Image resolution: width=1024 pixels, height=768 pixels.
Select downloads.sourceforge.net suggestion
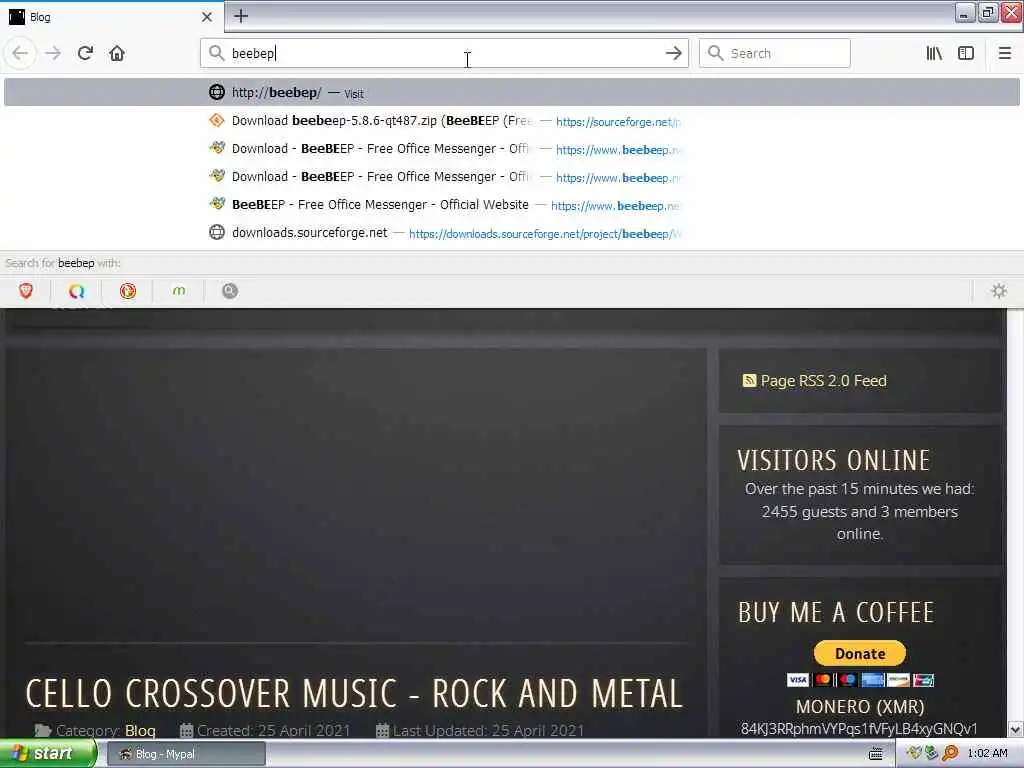pos(512,233)
